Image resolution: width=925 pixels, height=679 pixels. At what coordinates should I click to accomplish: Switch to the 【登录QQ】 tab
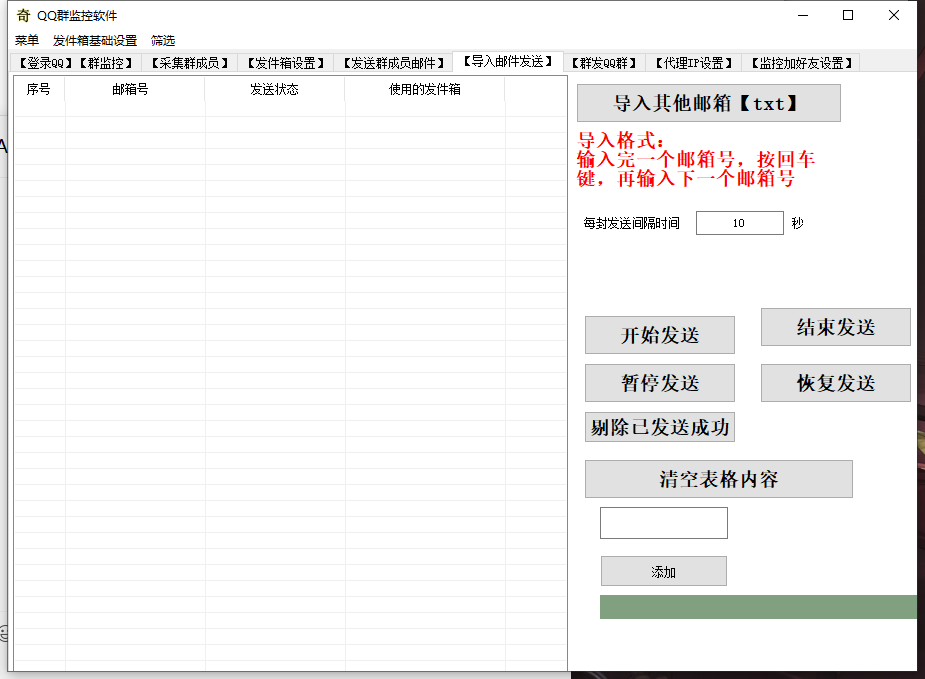[x=44, y=63]
